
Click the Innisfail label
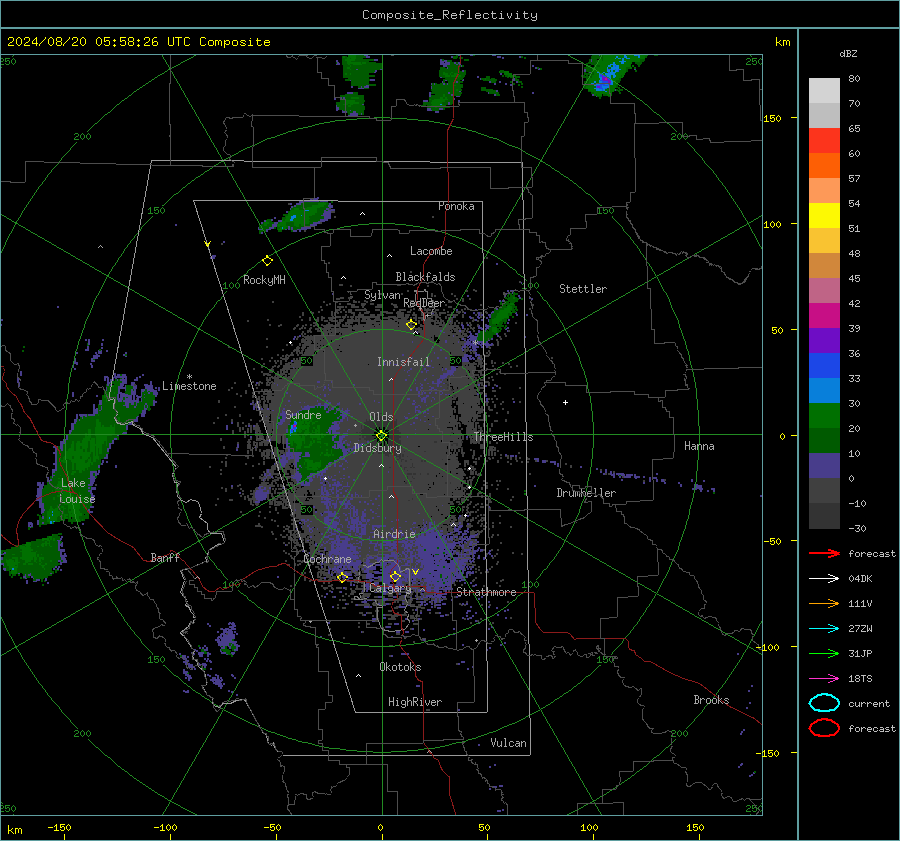point(403,362)
